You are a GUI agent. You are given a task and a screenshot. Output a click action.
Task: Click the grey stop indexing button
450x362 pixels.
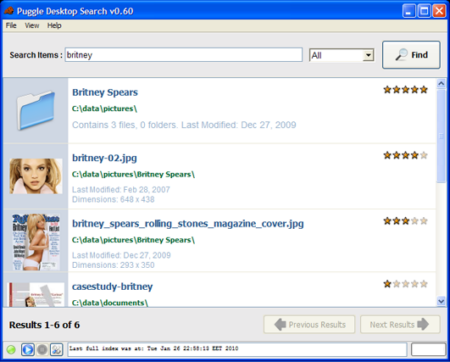pyautogui.click(x=42, y=349)
